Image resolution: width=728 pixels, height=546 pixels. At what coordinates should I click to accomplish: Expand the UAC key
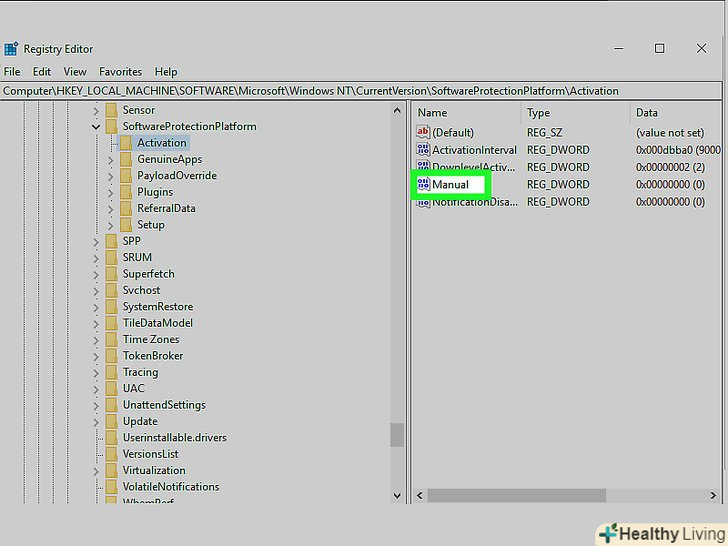pyautogui.click(x=96, y=389)
